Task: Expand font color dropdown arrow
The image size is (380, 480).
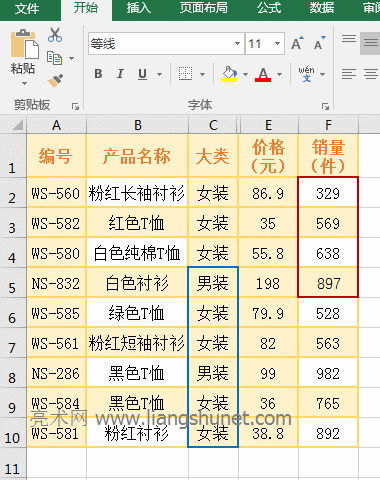Action: click(x=279, y=74)
